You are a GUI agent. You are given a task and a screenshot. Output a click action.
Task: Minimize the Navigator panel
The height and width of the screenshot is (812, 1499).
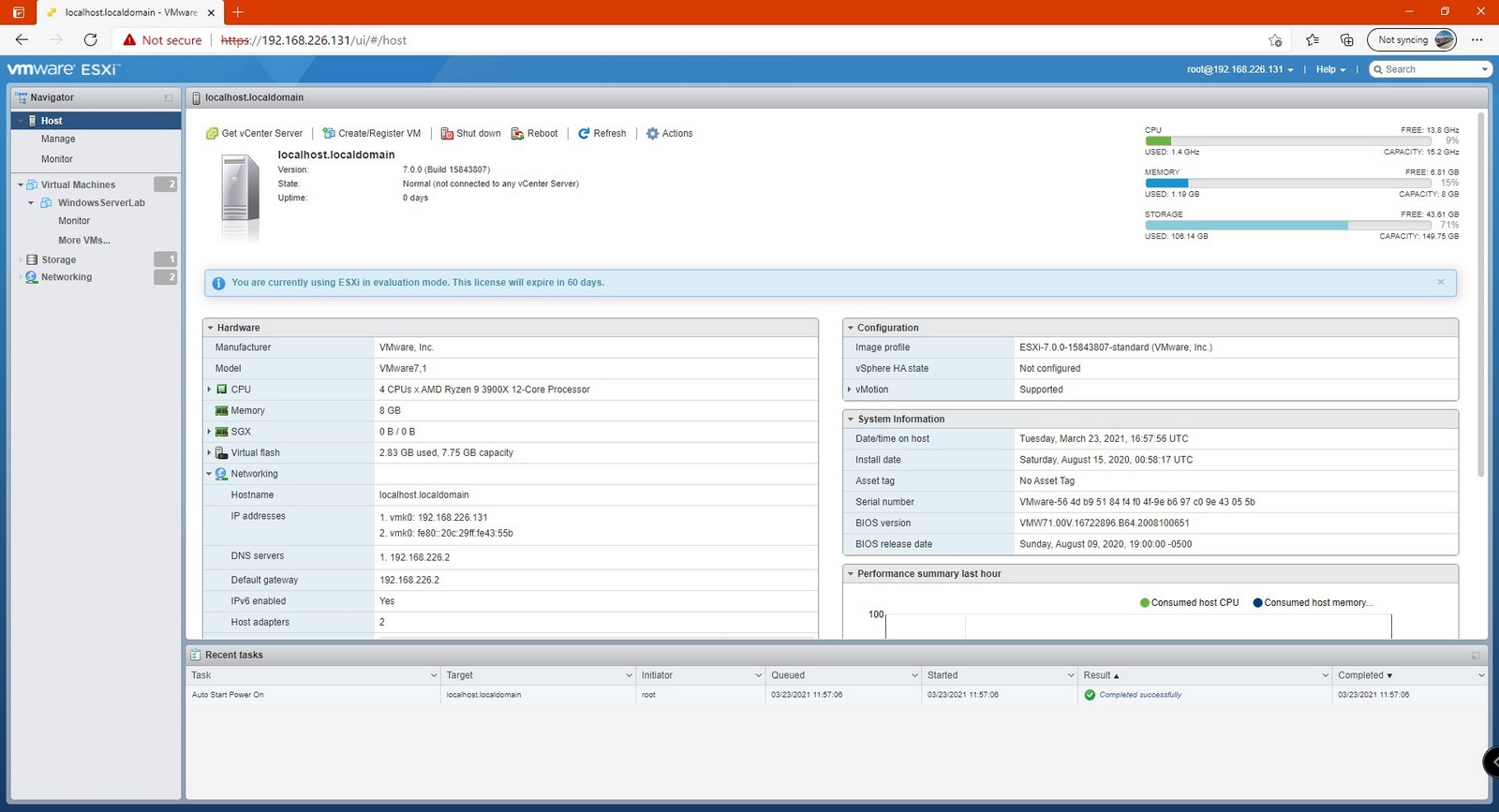[x=169, y=97]
